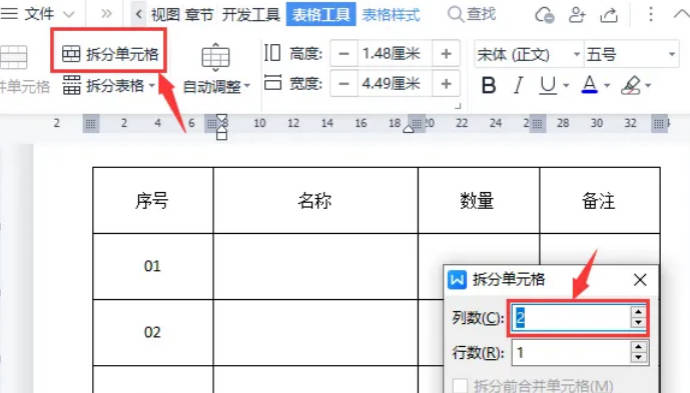Open table properties dialog launcher
The height and width of the screenshot is (393, 690).
point(458,106)
